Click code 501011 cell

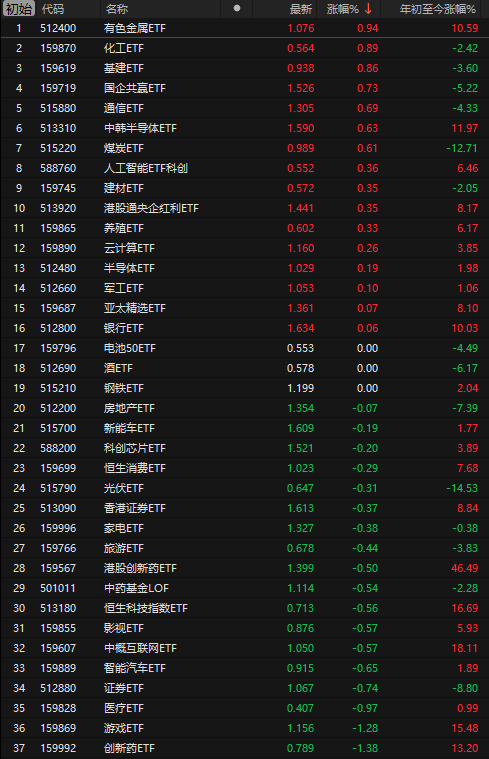pos(58,588)
